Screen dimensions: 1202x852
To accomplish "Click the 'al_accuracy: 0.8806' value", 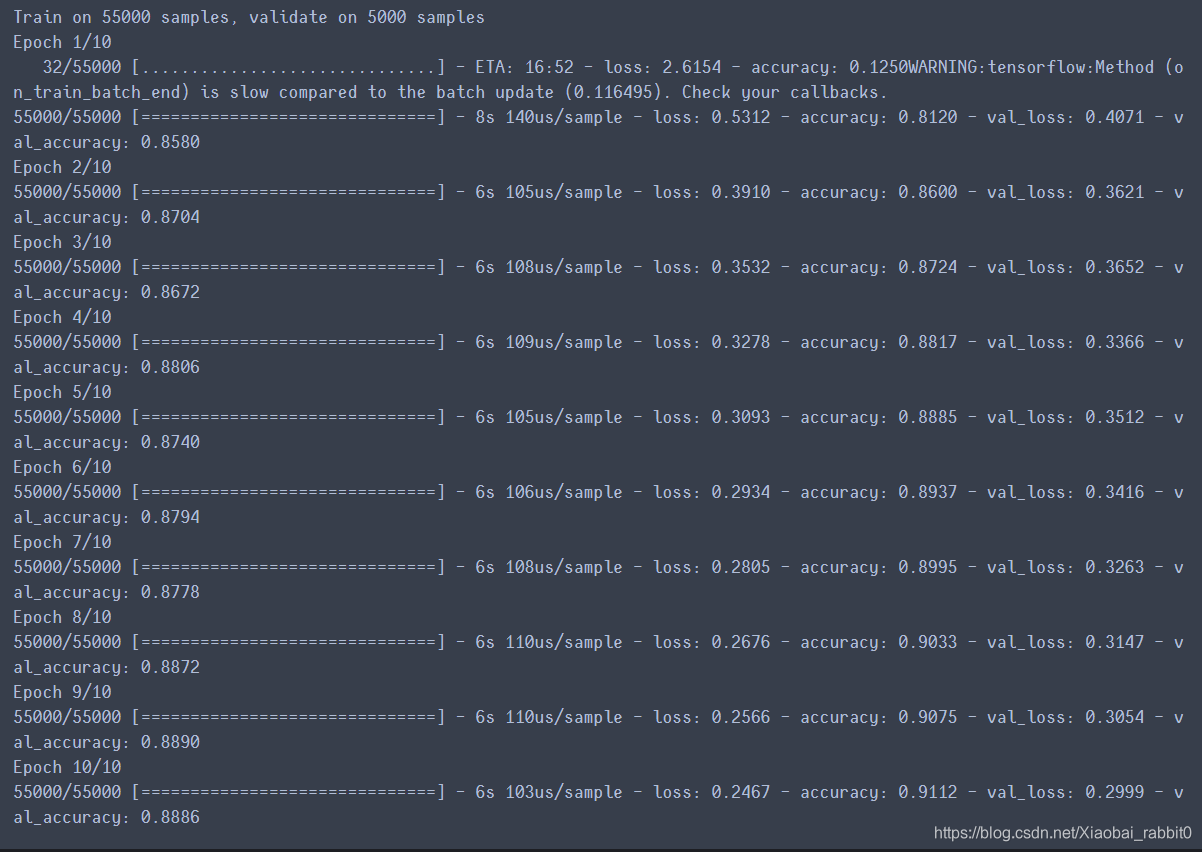I will (106, 367).
